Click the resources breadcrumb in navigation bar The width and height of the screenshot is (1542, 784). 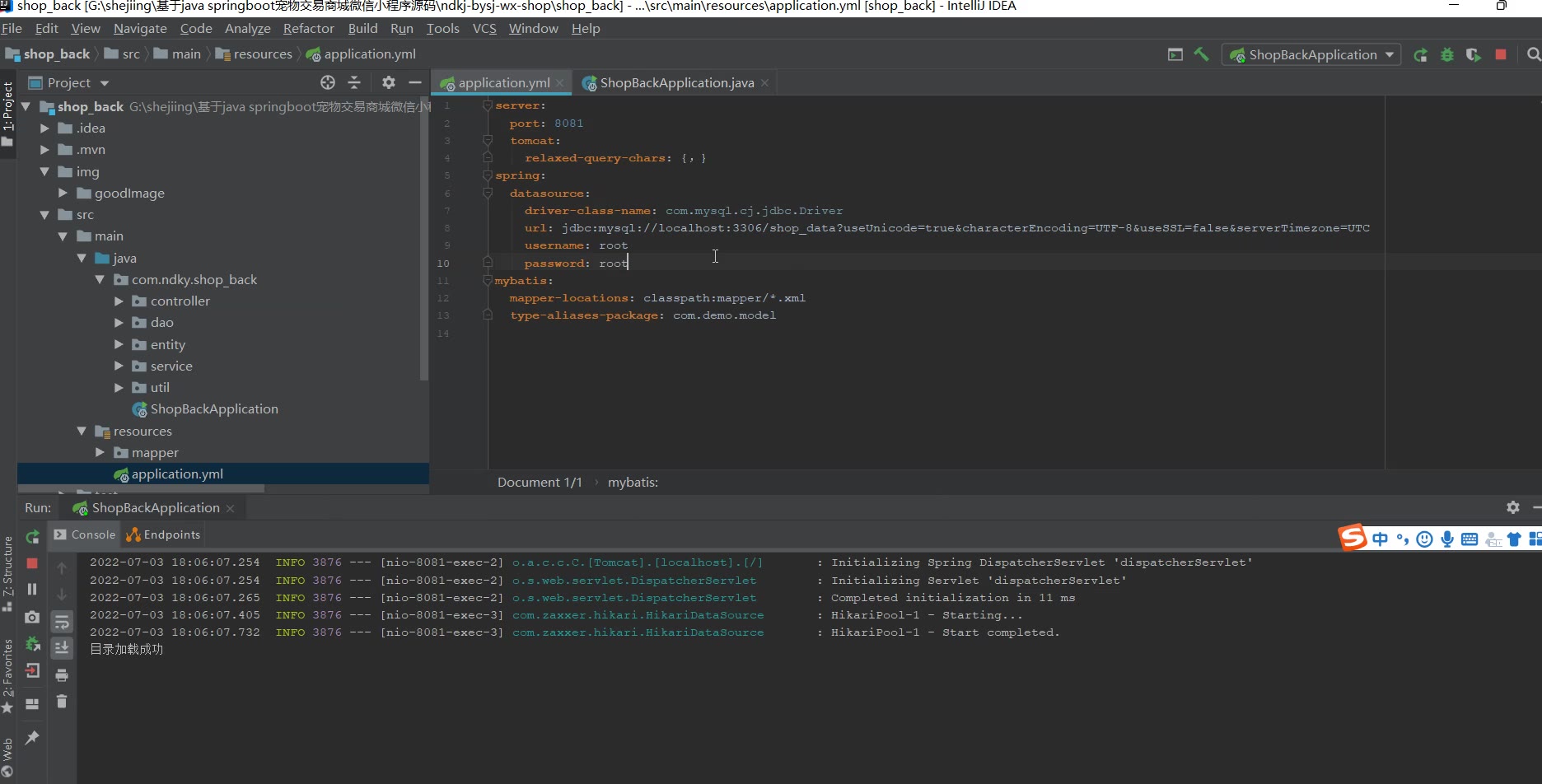262,54
